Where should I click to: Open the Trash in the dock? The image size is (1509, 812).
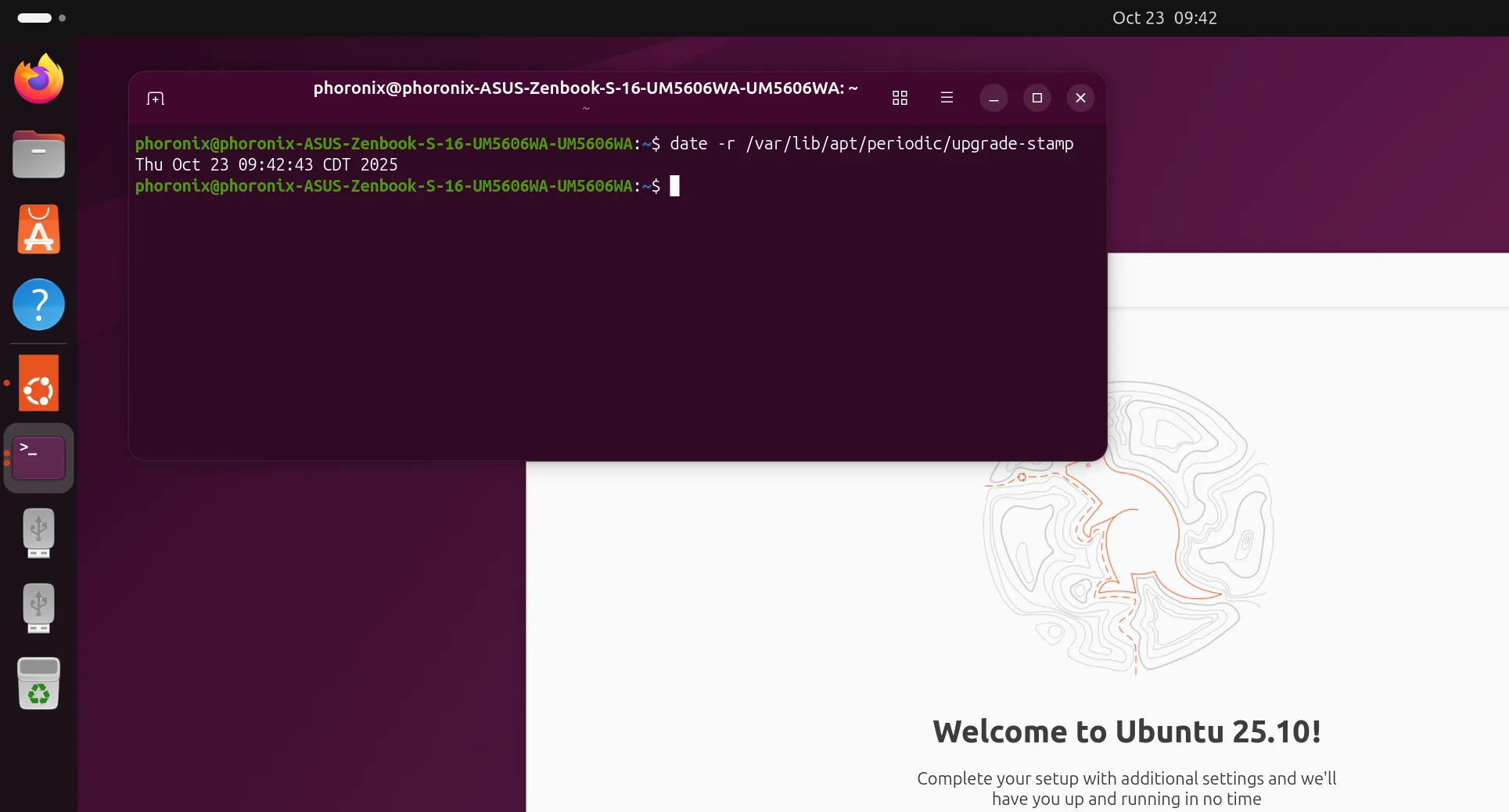tap(38, 683)
